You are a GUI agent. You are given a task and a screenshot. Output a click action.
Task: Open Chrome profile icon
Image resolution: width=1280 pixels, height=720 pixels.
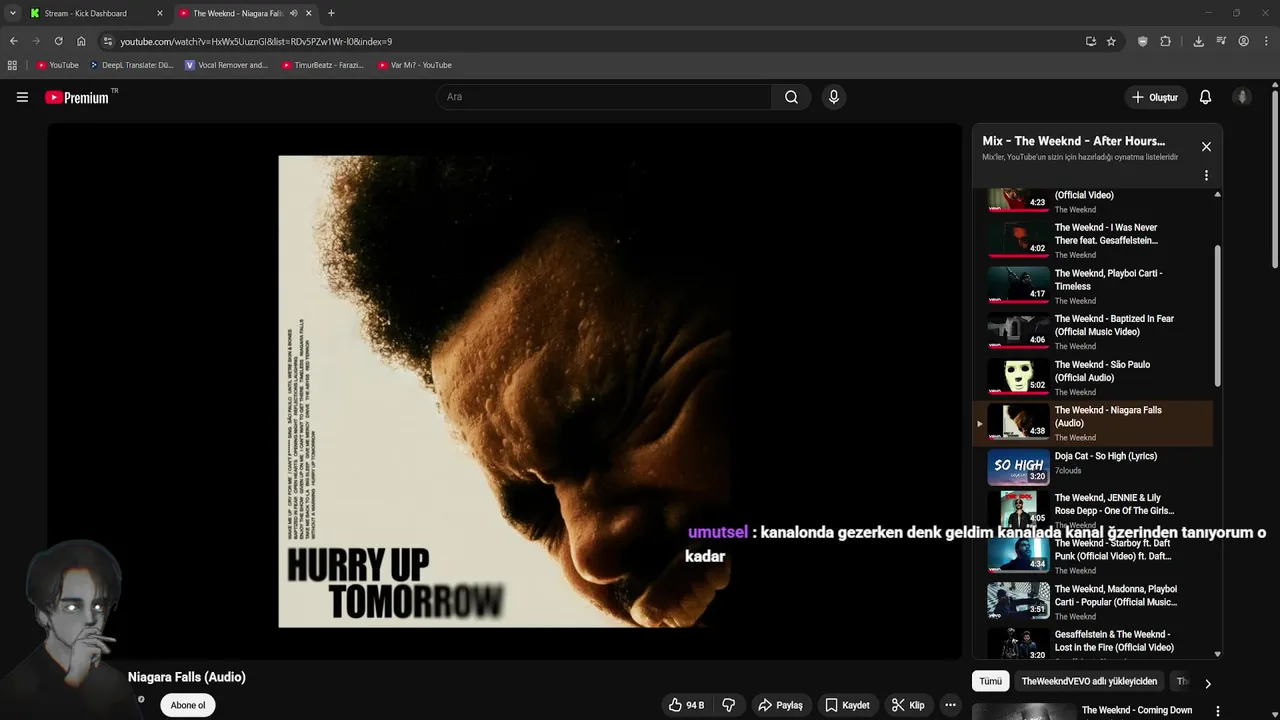(1243, 41)
